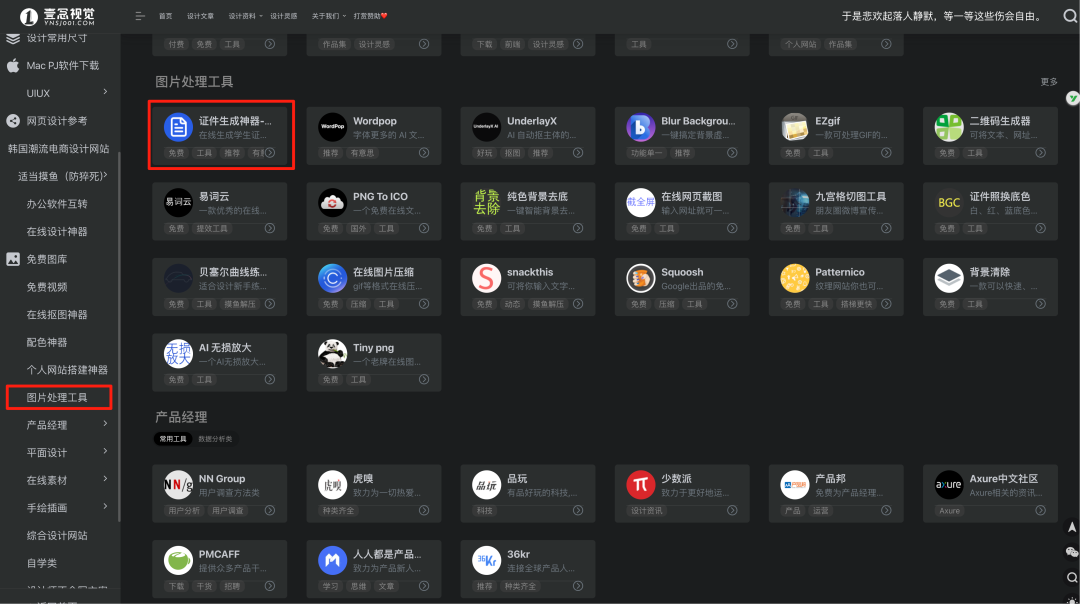
Task: Select 图片处理工具 in the sidebar
Action: click(59, 397)
